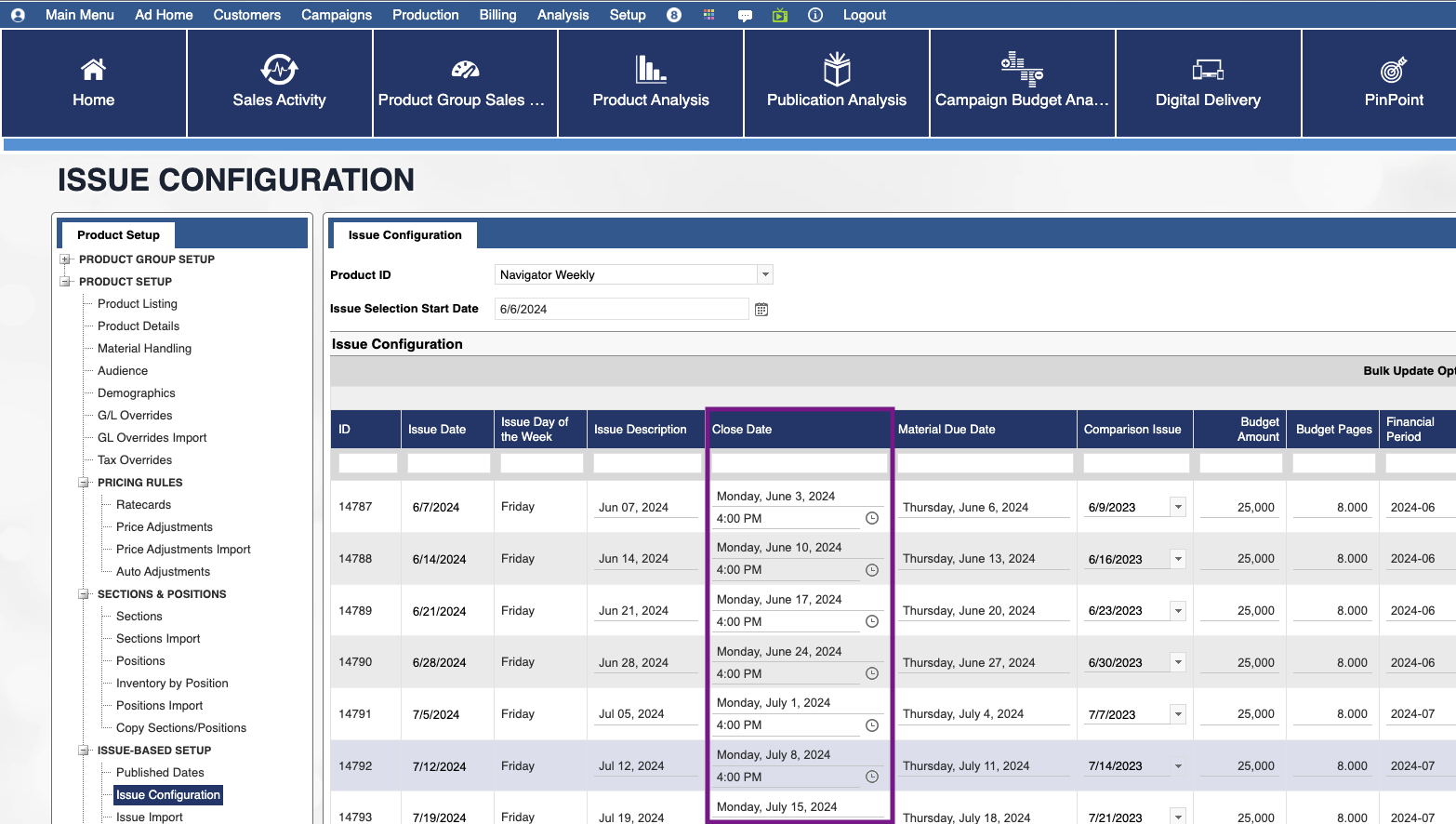Expand the PRODUCT GROUP SETUP tree node

point(65,259)
